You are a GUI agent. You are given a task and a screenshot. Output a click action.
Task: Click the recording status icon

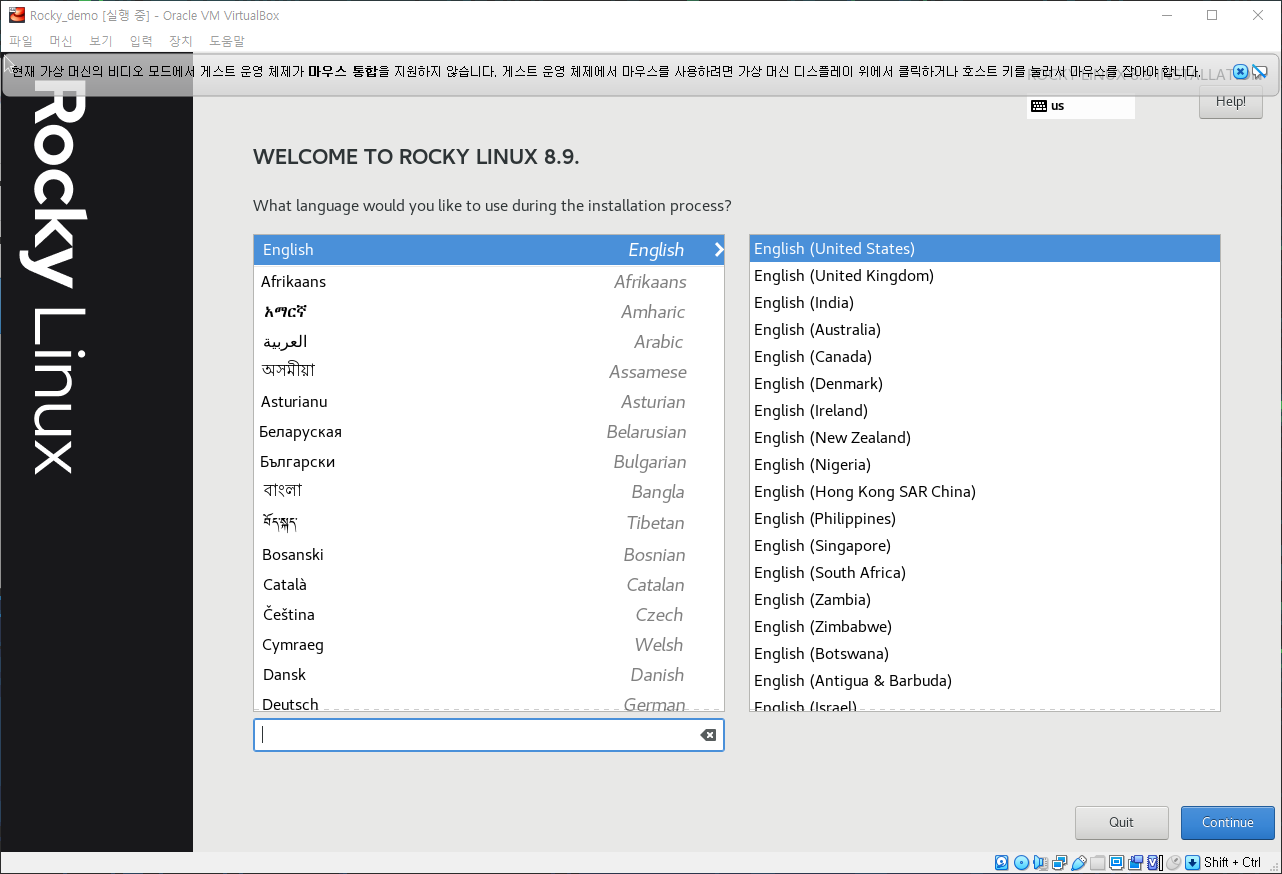(x=1135, y=862)
